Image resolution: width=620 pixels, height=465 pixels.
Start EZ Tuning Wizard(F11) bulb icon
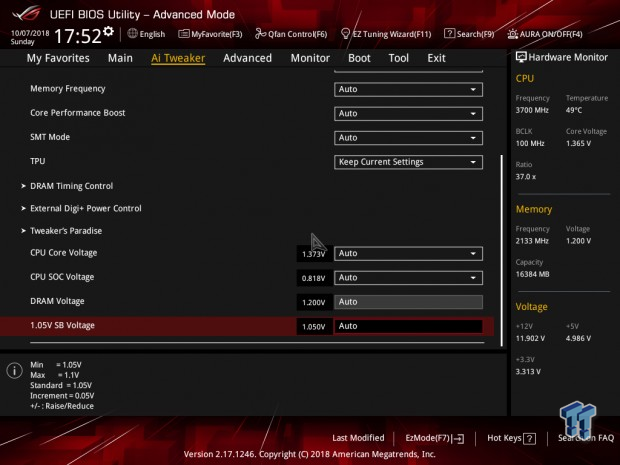345,34
